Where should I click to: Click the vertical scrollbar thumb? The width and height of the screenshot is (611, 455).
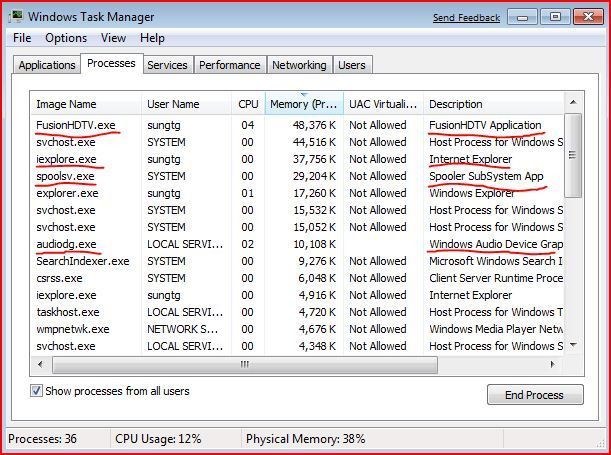click(x=573, y=155)
